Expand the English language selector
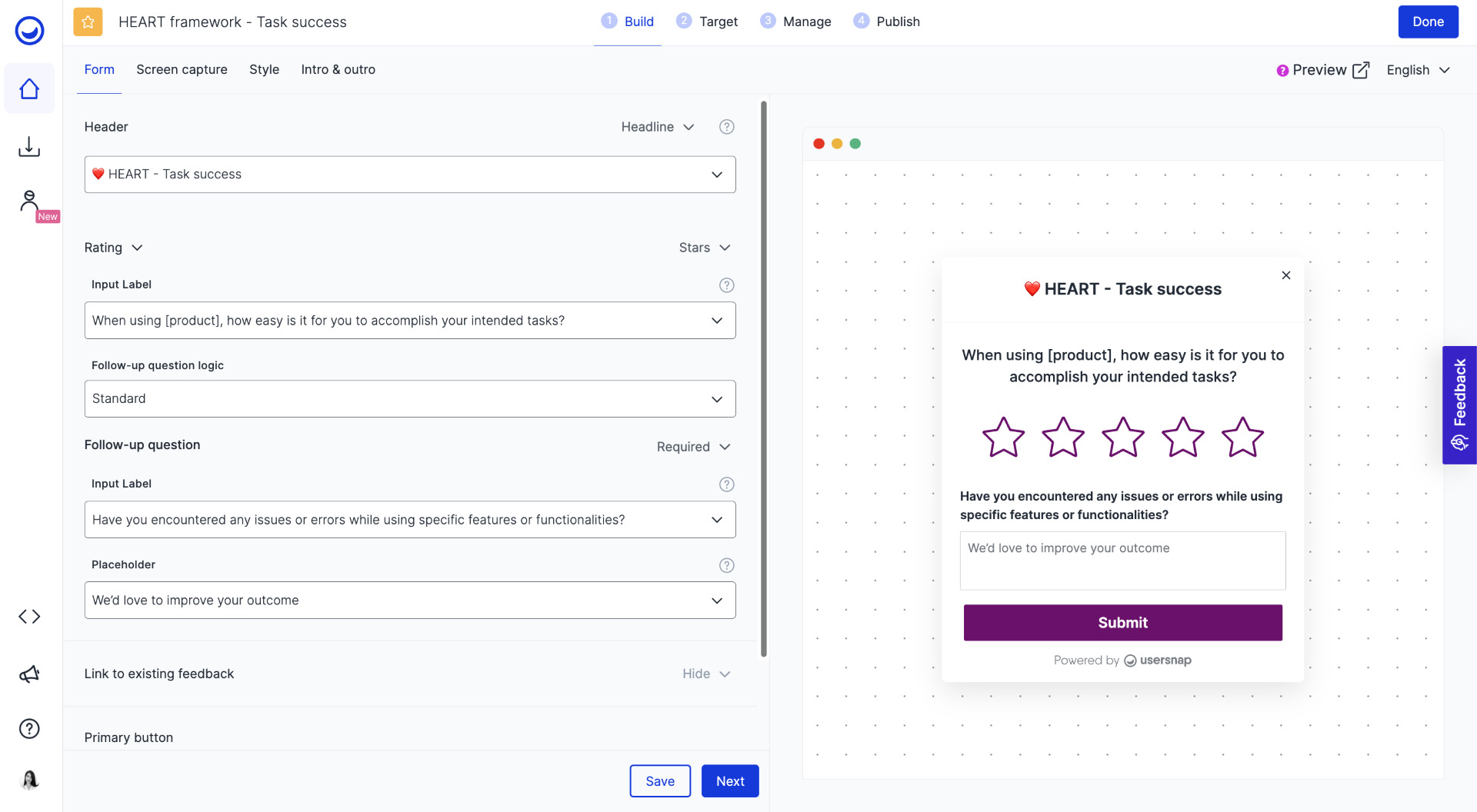The width and height of the screenshot is (1477, 812). (1417, 70)
